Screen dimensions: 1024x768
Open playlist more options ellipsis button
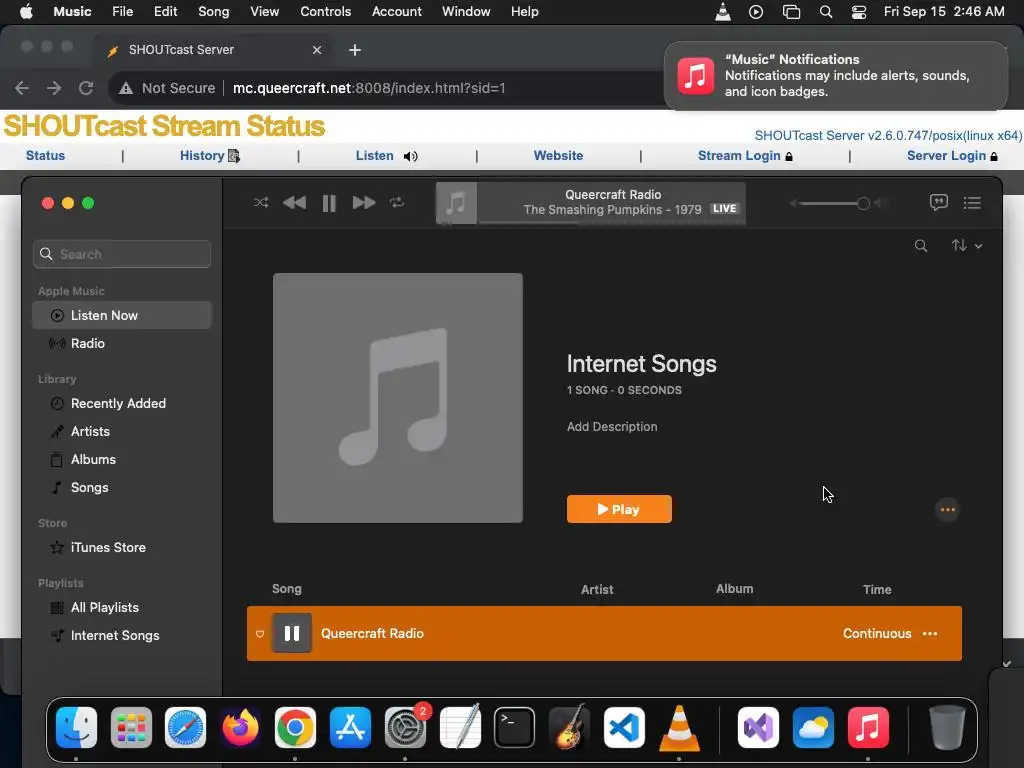pos(948,509)
